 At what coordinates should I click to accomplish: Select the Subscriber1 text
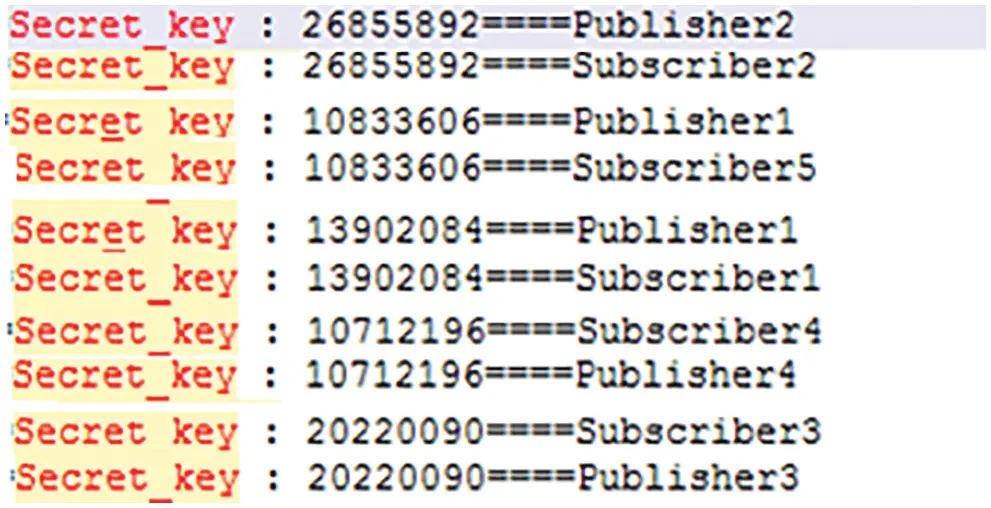[698, 279]
